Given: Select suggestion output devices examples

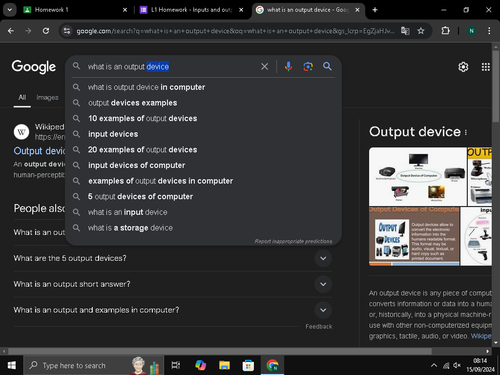Looking at the screenshot, I should click(x=203, y=103).
